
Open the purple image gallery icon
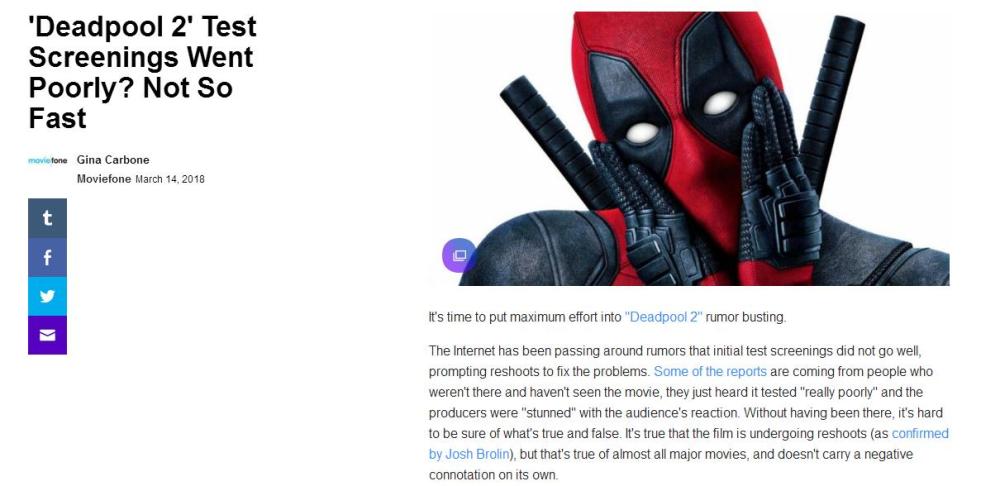(x=459, y=255)
